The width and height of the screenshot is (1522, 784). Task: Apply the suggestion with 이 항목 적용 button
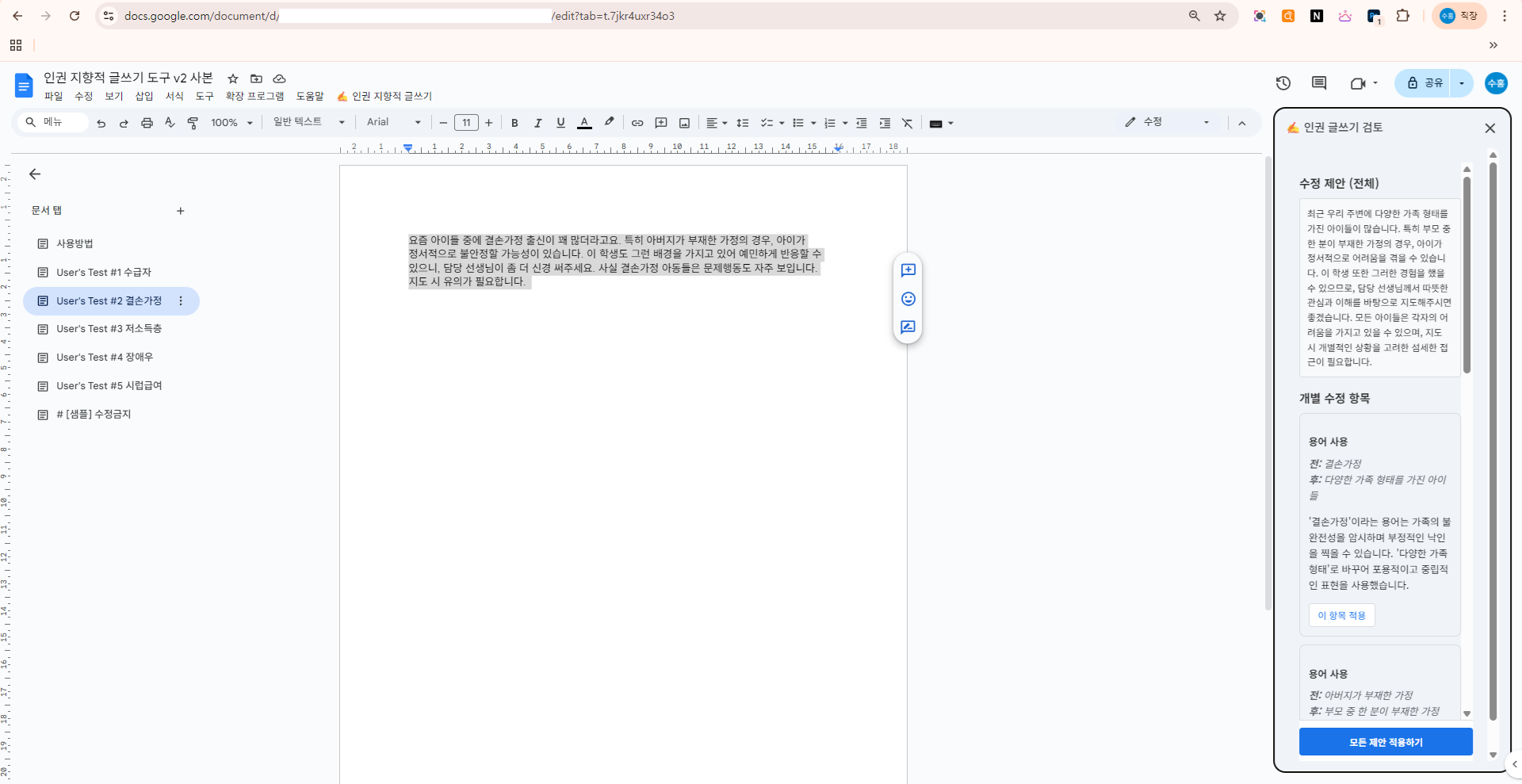(x=1341, y=615)
